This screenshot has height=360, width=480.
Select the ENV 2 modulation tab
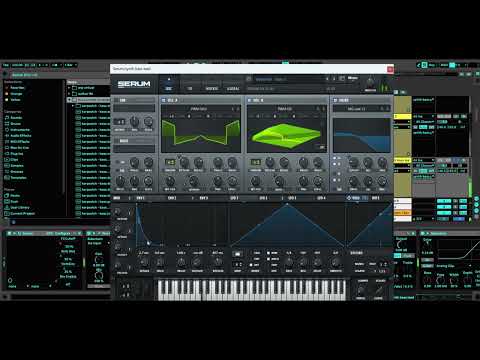click(x=172, y=198)
